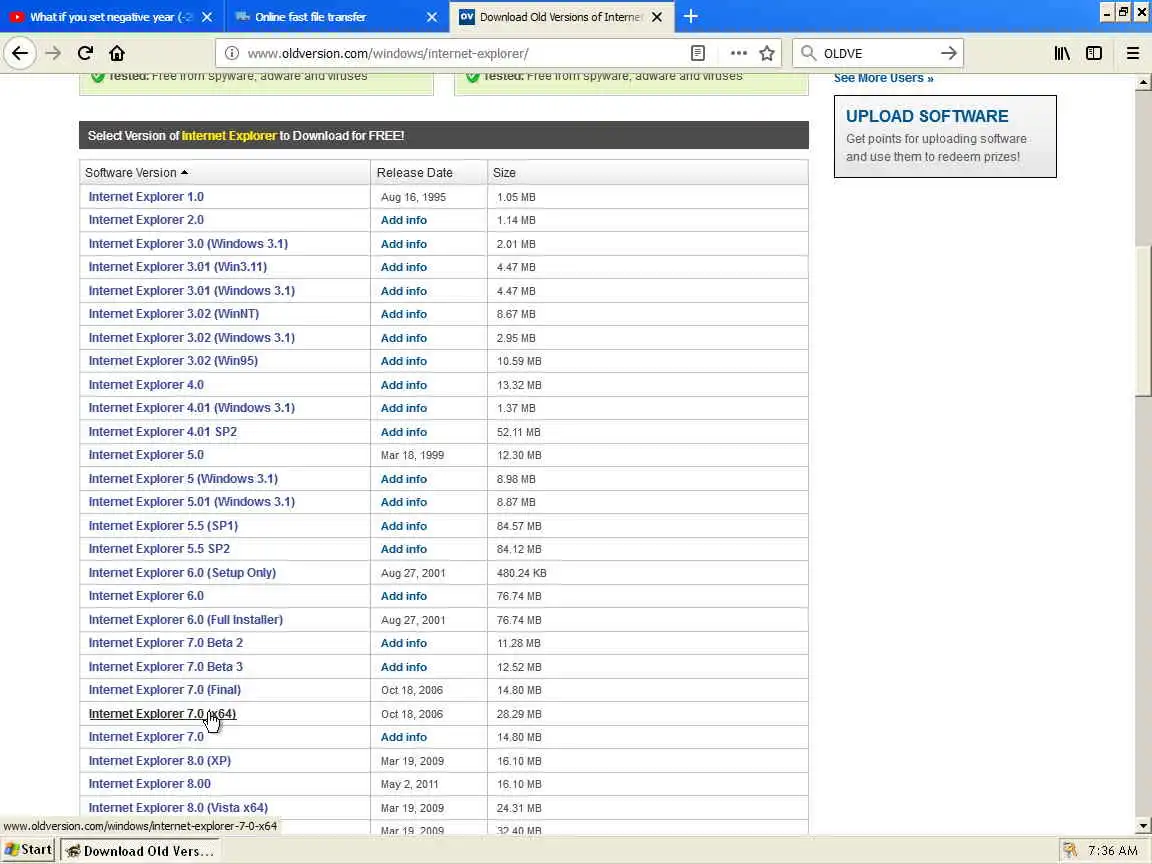Open Internet Explorer 7.0 (Final) link
Viewport: 1152px width, 864px height.
165,690
